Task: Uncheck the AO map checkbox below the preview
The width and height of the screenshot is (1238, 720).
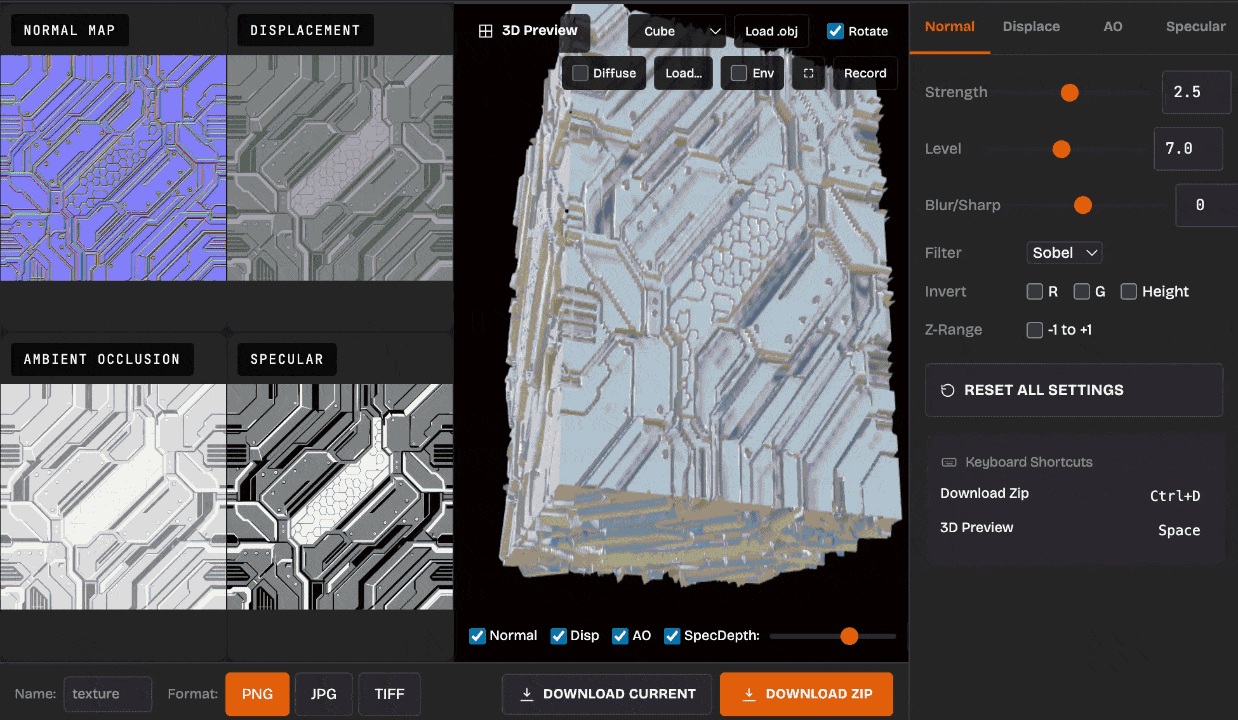Action: tap(620, 636)
